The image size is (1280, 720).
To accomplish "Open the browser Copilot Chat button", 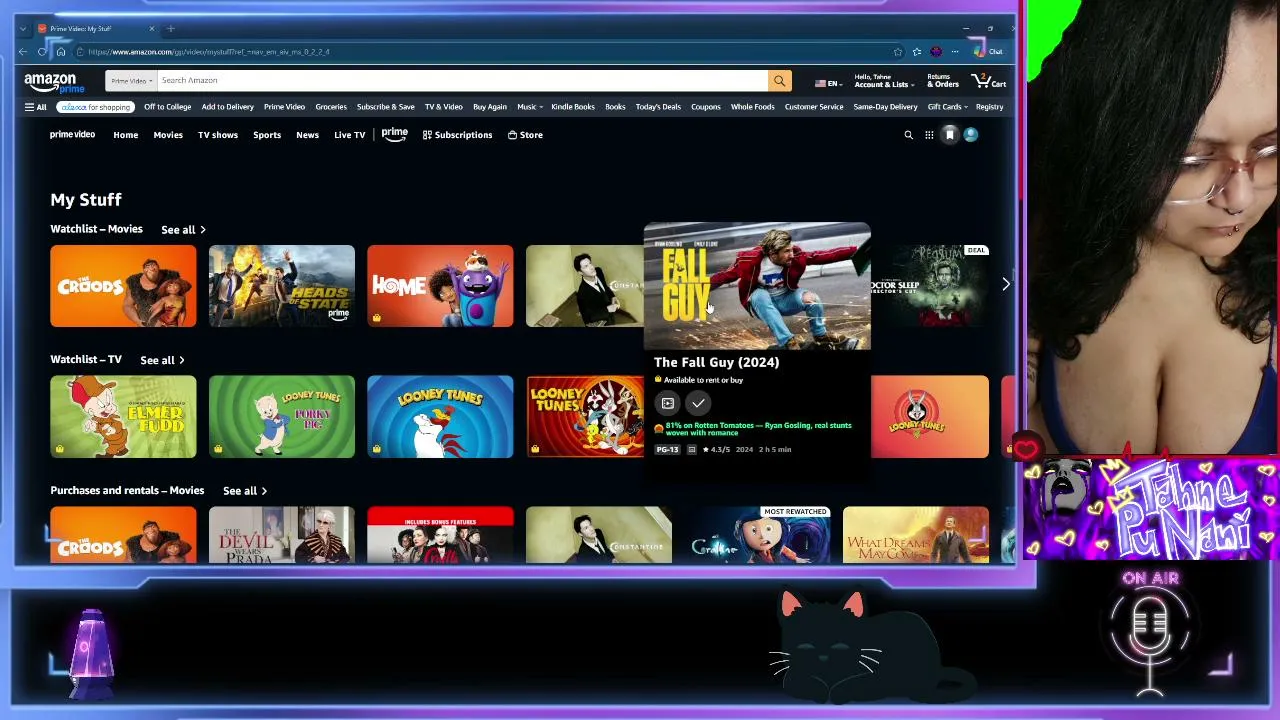I will coord(989,52).
